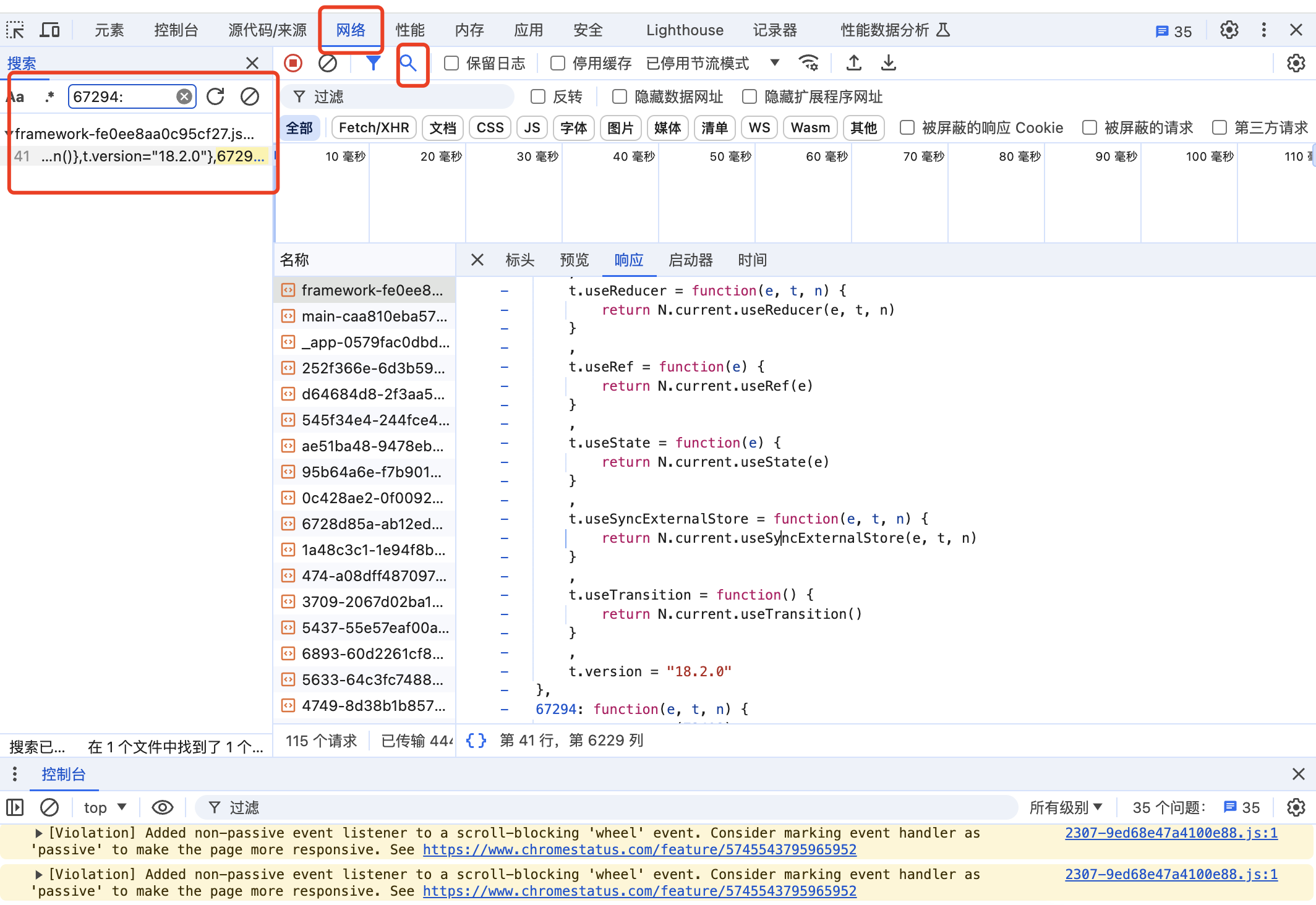The height and width of the screenshot is (905, 1316).
Task: Select the main-caa810eba57 request row
Action: pyautogui.click(x=365, y=316)
